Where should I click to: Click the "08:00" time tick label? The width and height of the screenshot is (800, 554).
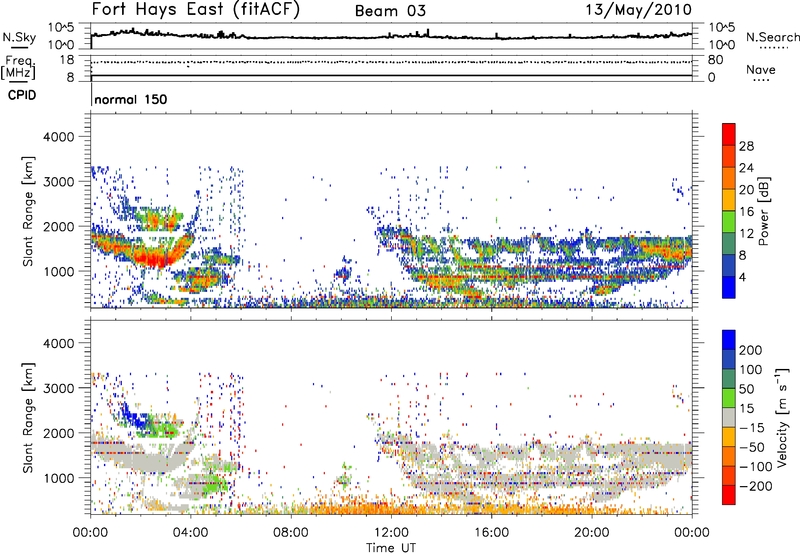(x=291, y=533)
